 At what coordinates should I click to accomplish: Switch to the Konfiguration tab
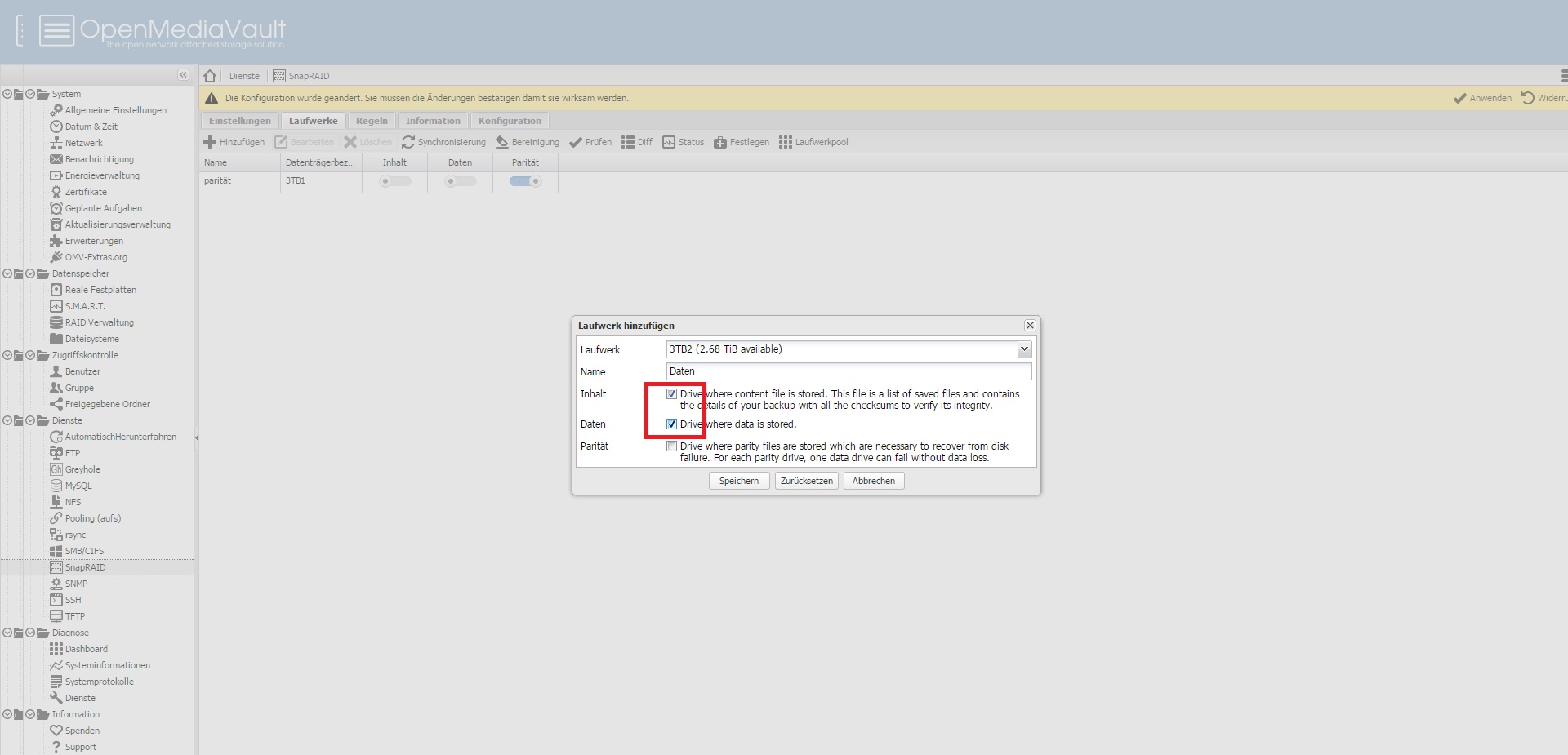coord(510,121)
